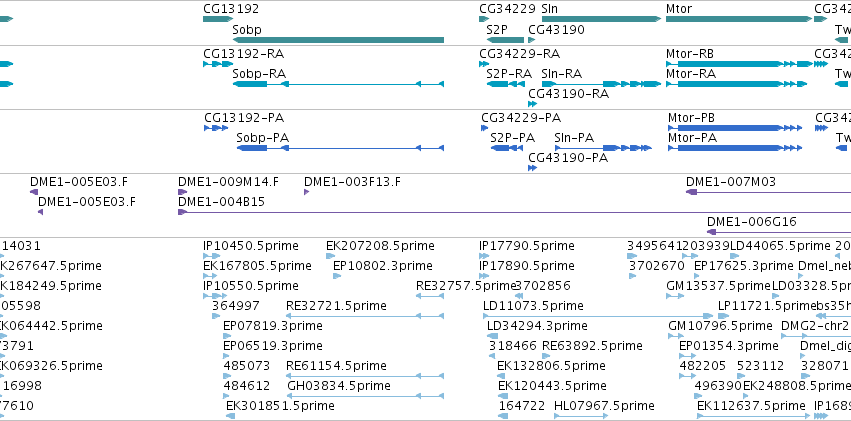
Task: Click the 364997 text label
Action: [236, 305]
